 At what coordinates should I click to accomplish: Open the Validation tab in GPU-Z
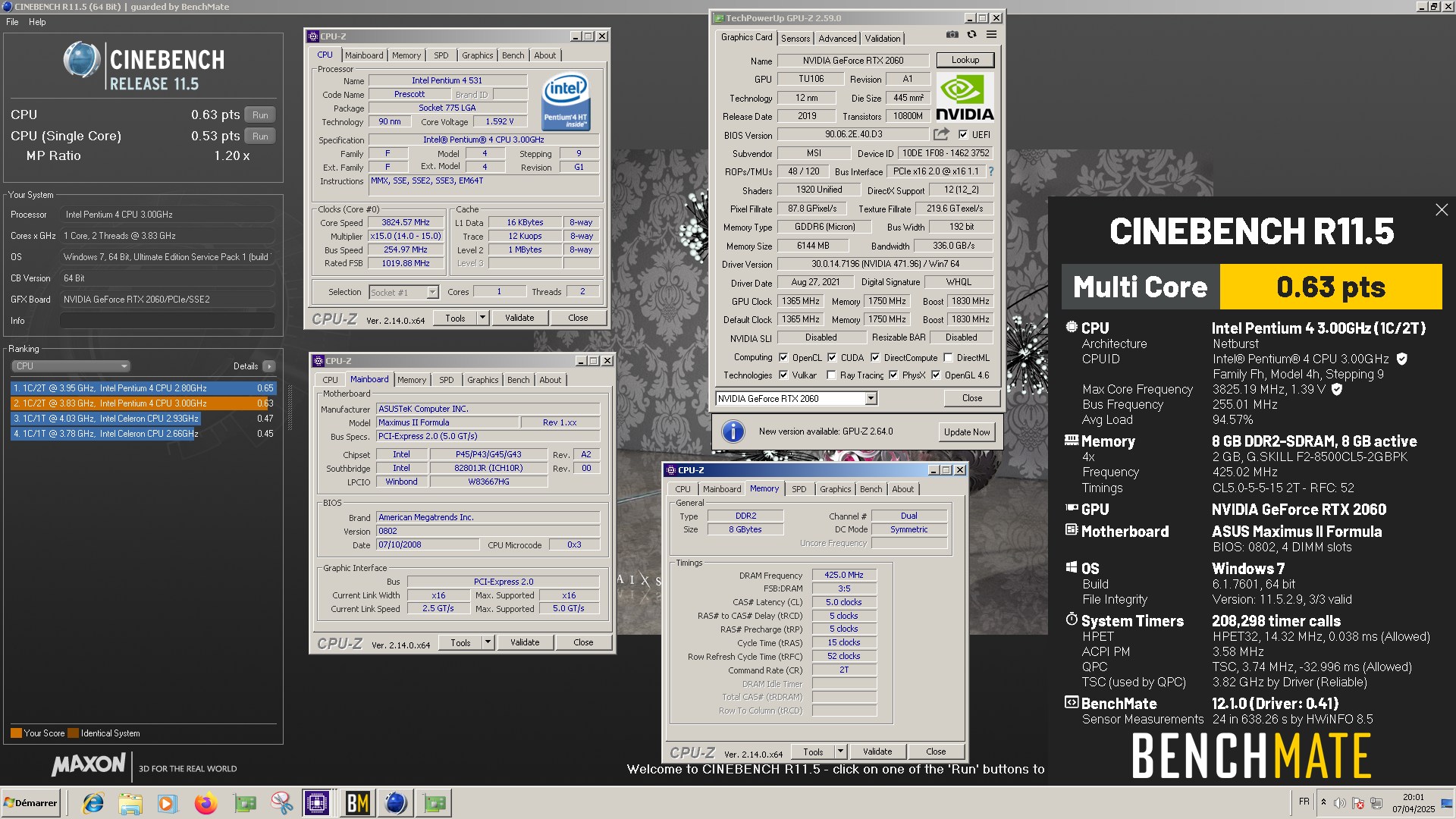tap(883, 39)
